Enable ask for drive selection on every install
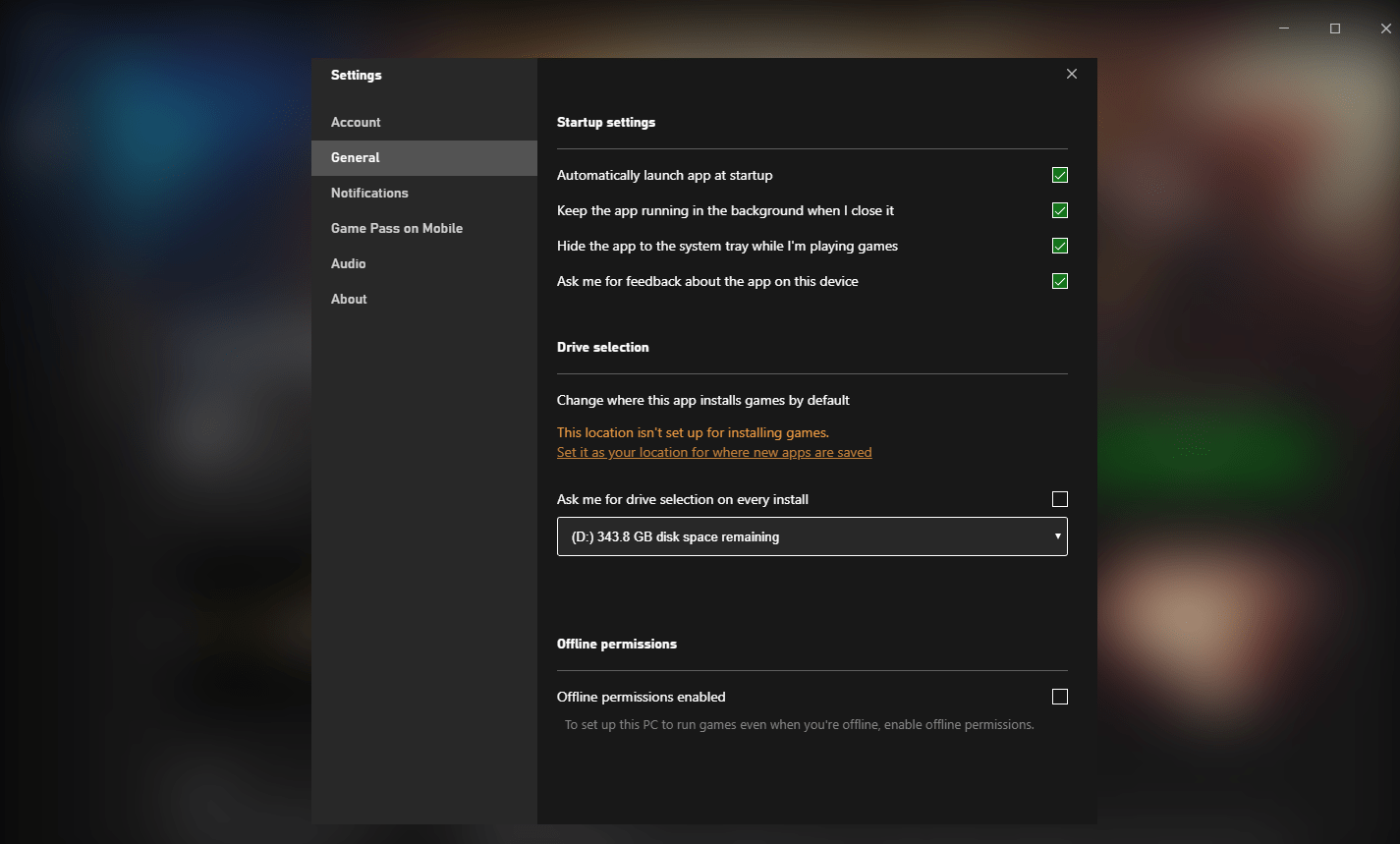The image size is (1400, 844). pyautogui.click(x=1059, y=499)
